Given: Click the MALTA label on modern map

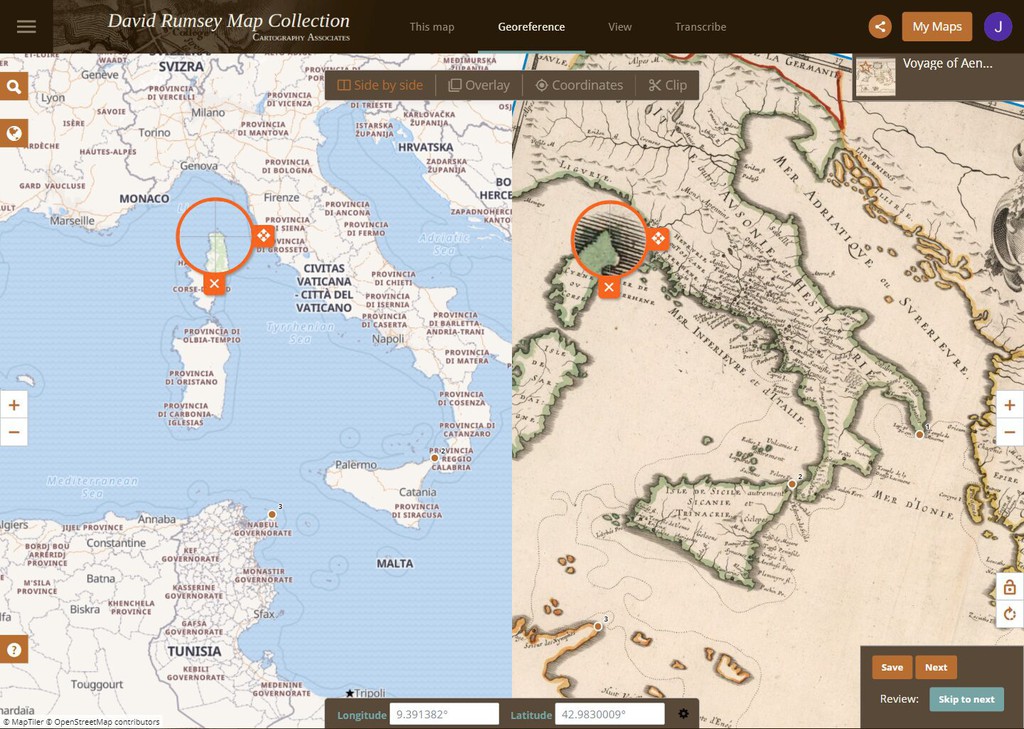Looking at the screenshot, I should [394, 563].
